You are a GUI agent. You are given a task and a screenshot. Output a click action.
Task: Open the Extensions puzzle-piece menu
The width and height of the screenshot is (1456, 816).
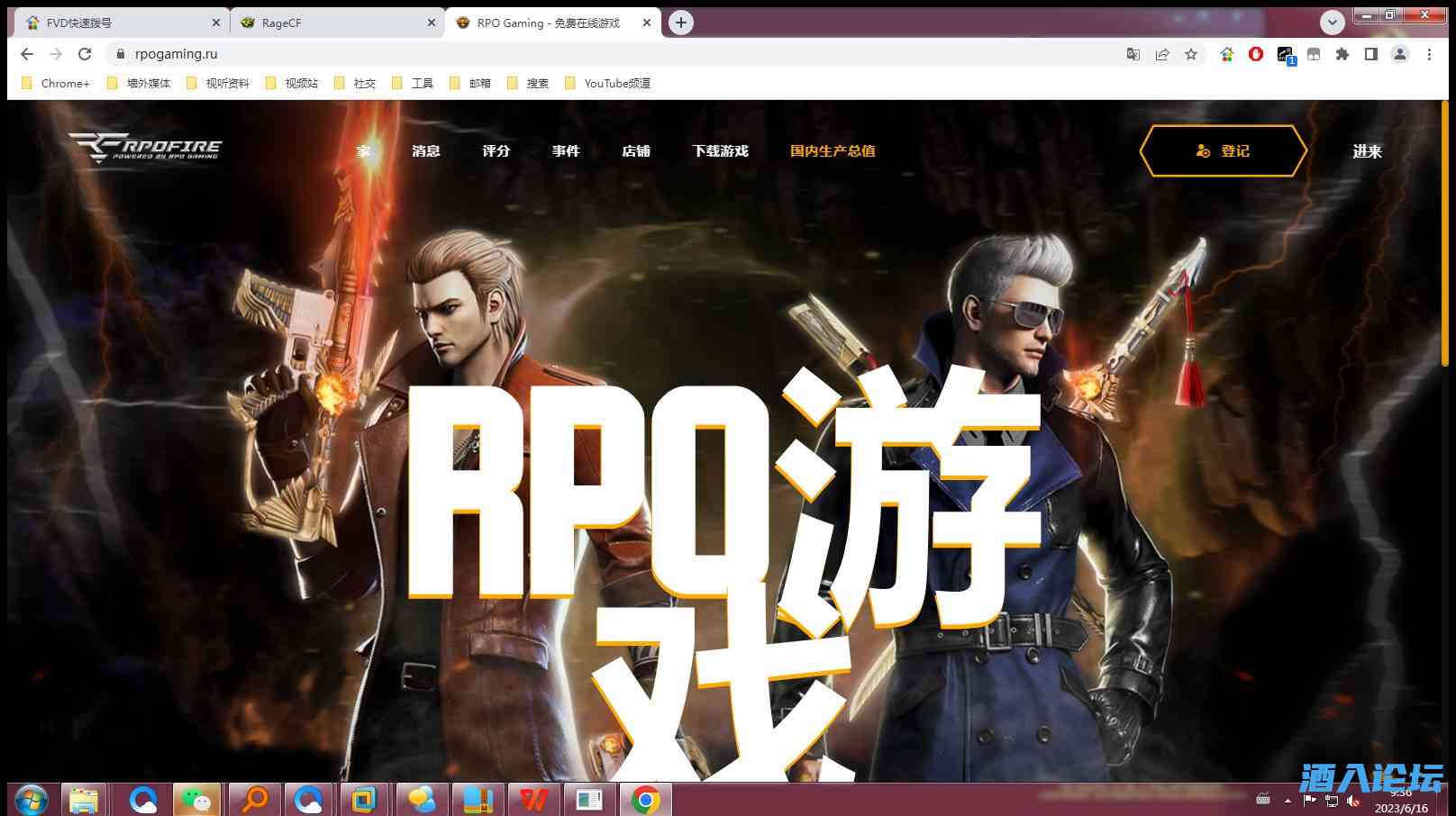1342,54
